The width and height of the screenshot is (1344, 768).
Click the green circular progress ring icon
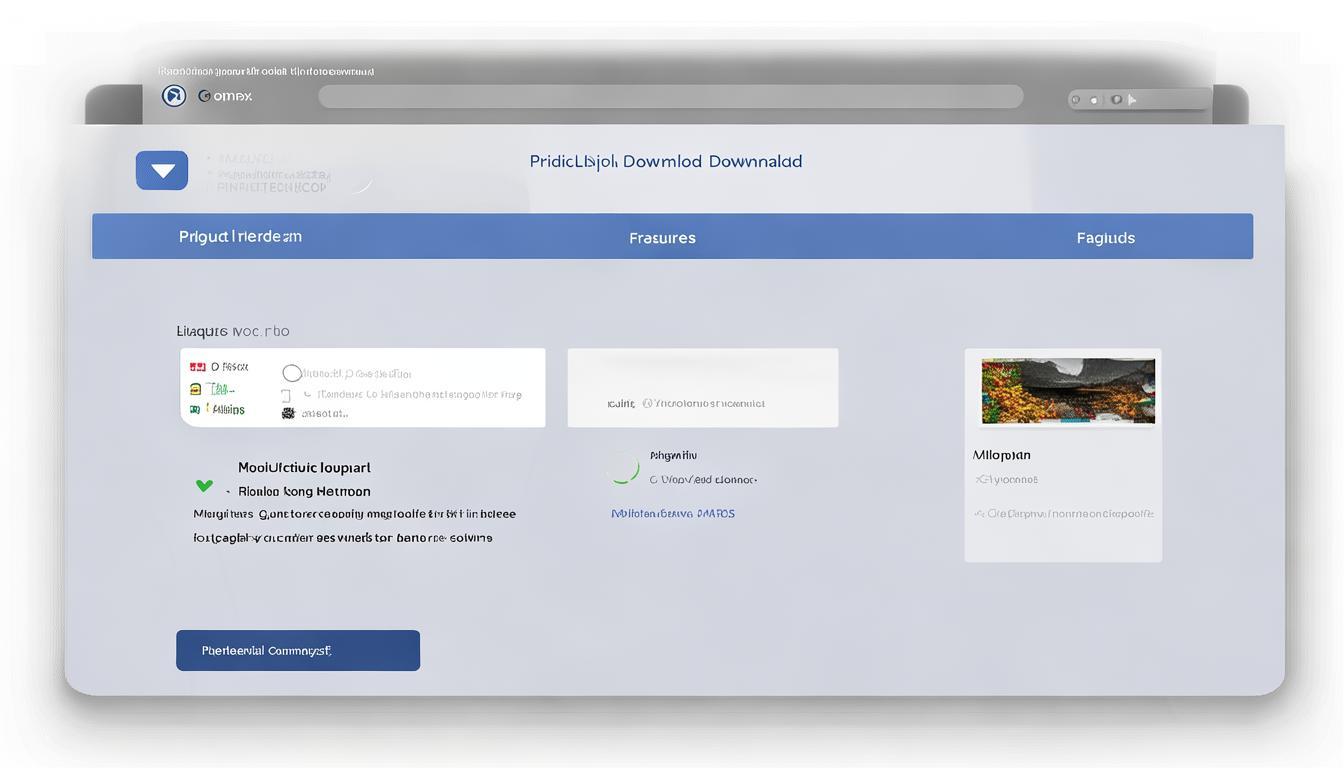(x=623, y=468)
